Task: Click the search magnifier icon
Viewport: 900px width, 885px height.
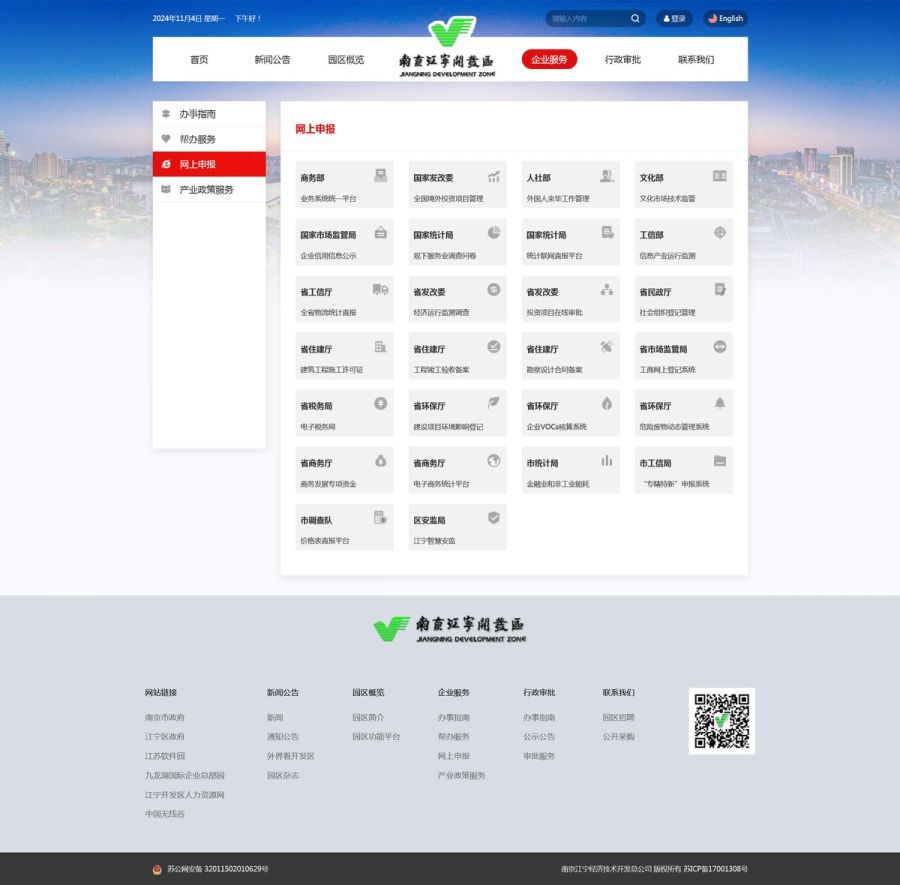Action: (x=634, y=18)
